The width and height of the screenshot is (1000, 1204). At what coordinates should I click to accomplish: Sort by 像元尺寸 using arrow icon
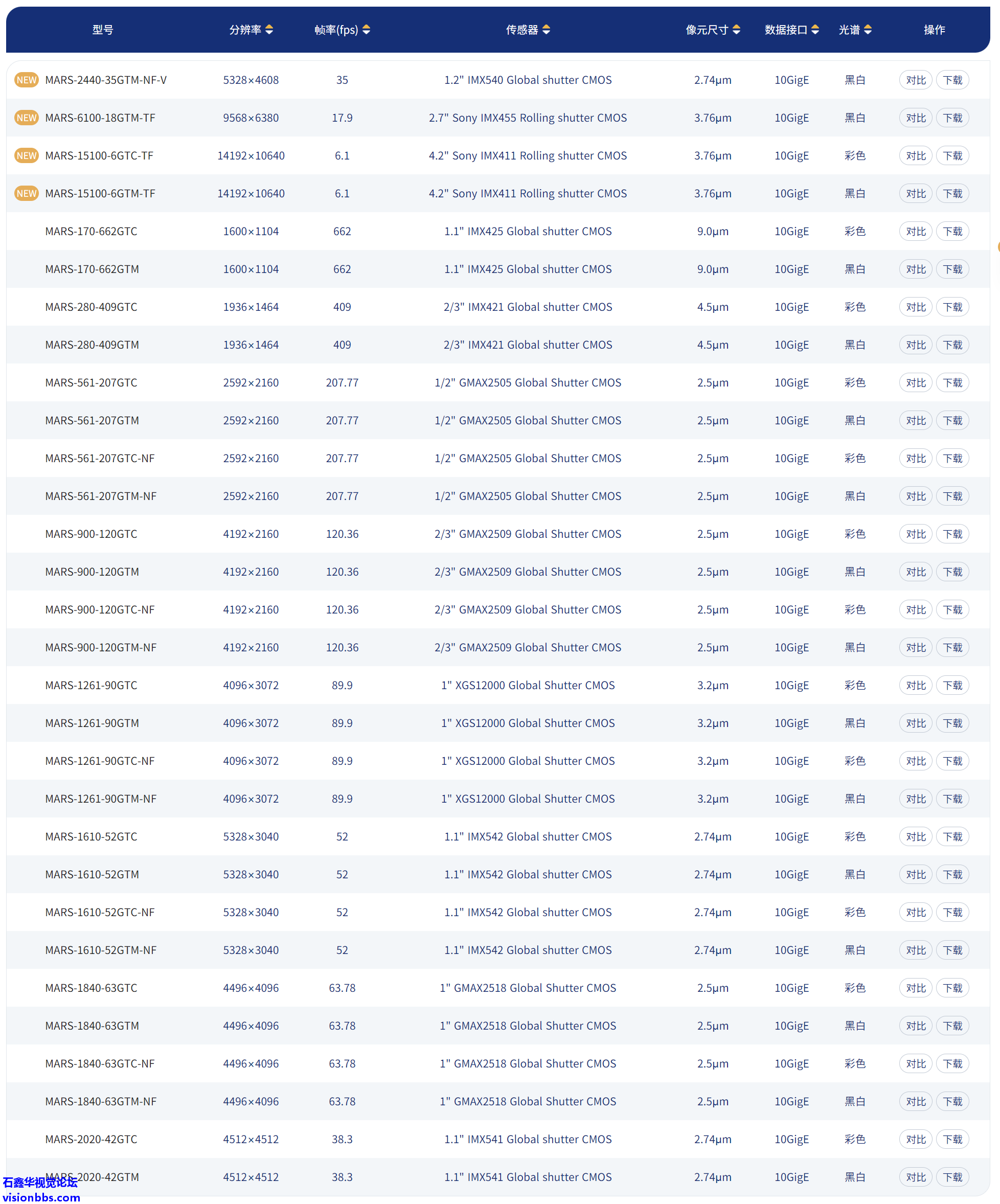point(736,30)
